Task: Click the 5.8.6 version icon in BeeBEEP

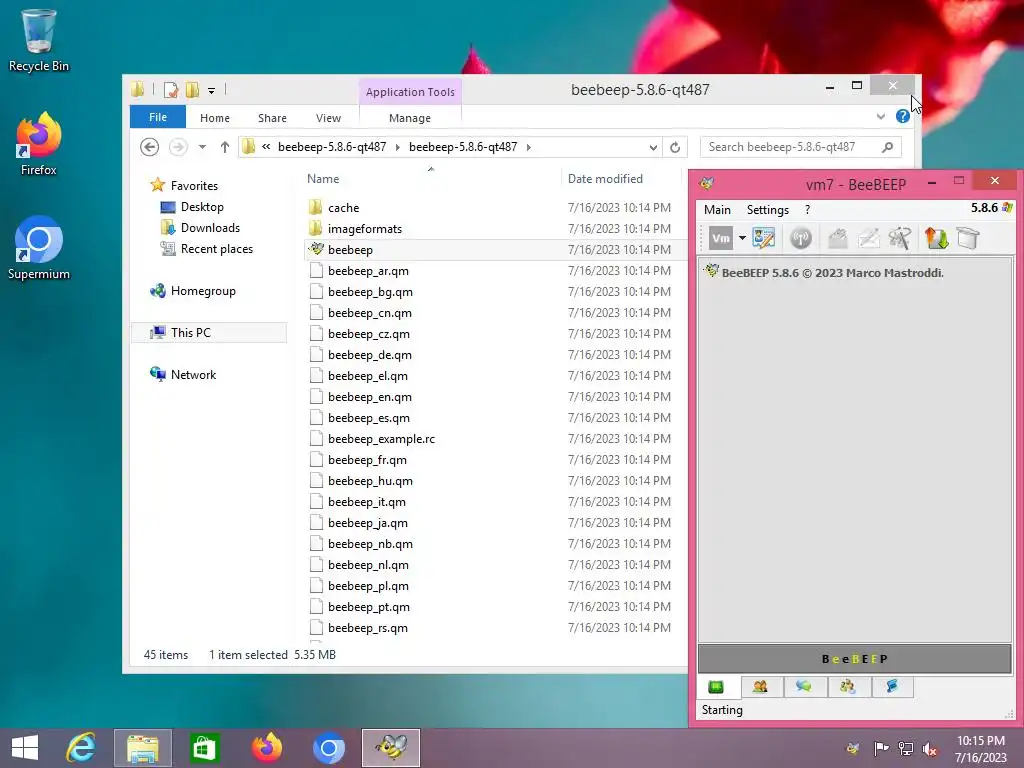Action: 1007,208
